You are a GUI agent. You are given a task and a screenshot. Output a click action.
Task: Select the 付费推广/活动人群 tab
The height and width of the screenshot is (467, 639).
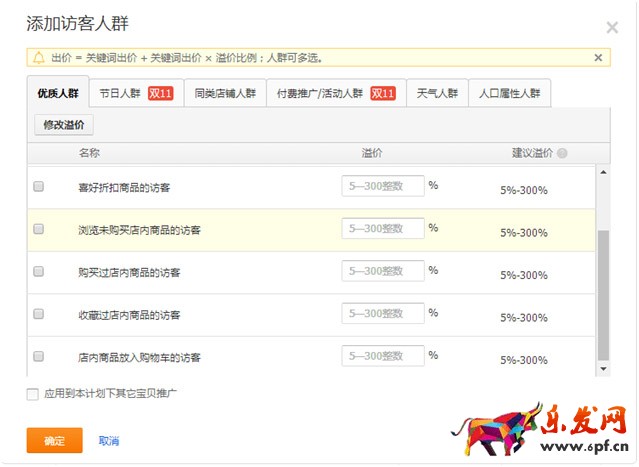(335, 94)
